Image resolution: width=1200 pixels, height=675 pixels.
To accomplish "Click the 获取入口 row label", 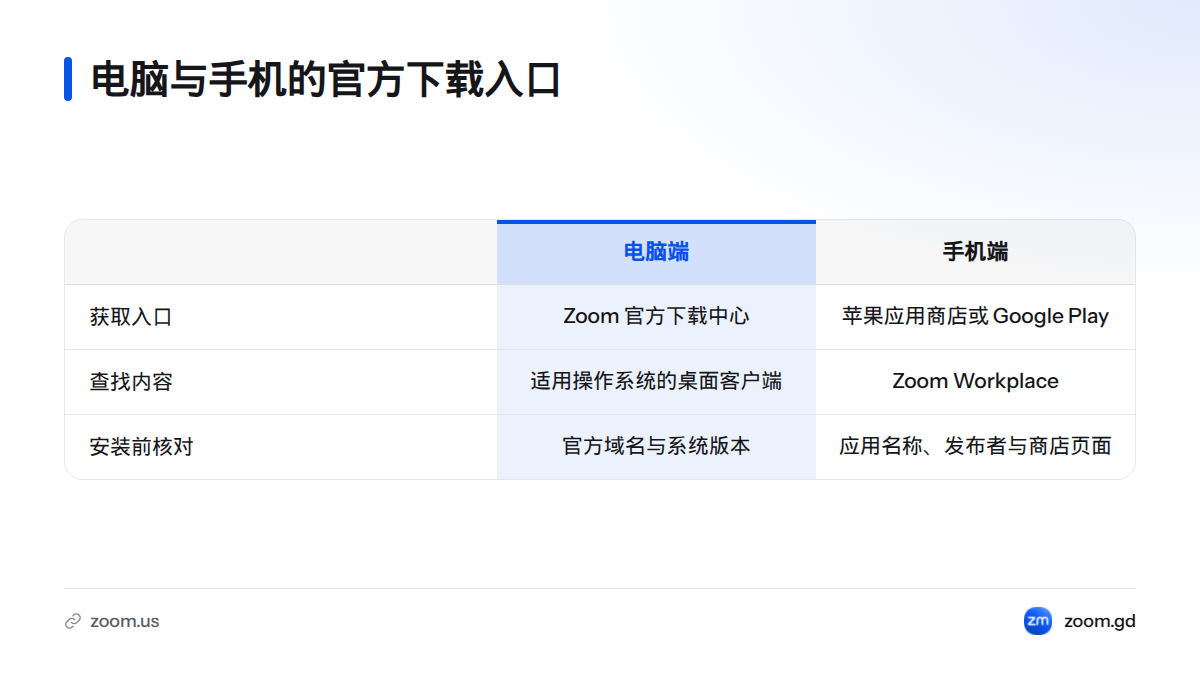I will pos(131,317).
